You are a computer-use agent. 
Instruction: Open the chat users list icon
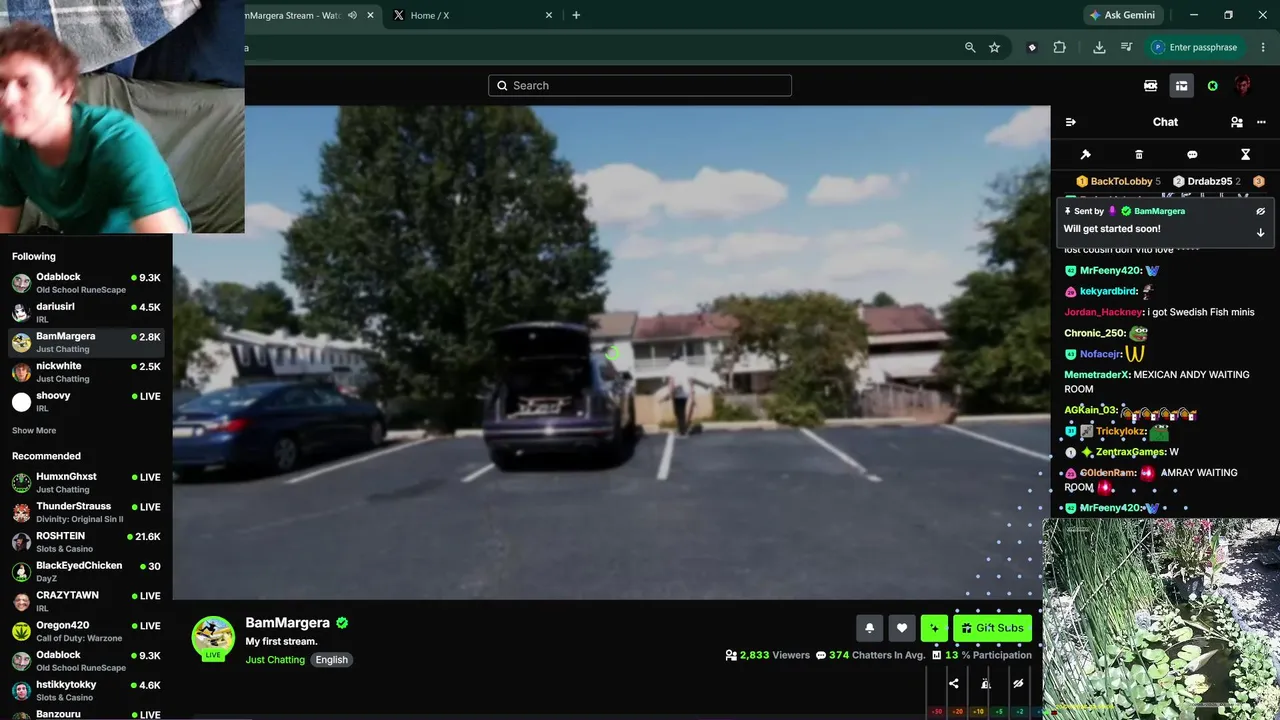(x=1237, y=122)
